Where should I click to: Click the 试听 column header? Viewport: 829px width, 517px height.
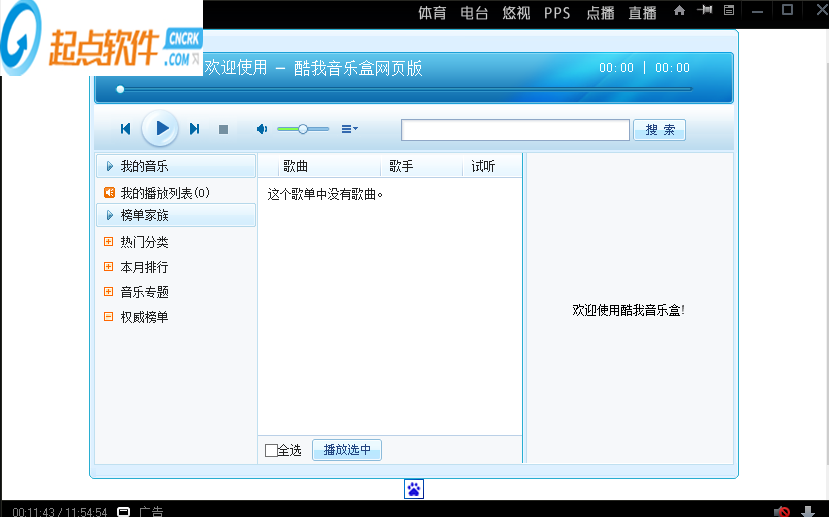tap(483, 167)
